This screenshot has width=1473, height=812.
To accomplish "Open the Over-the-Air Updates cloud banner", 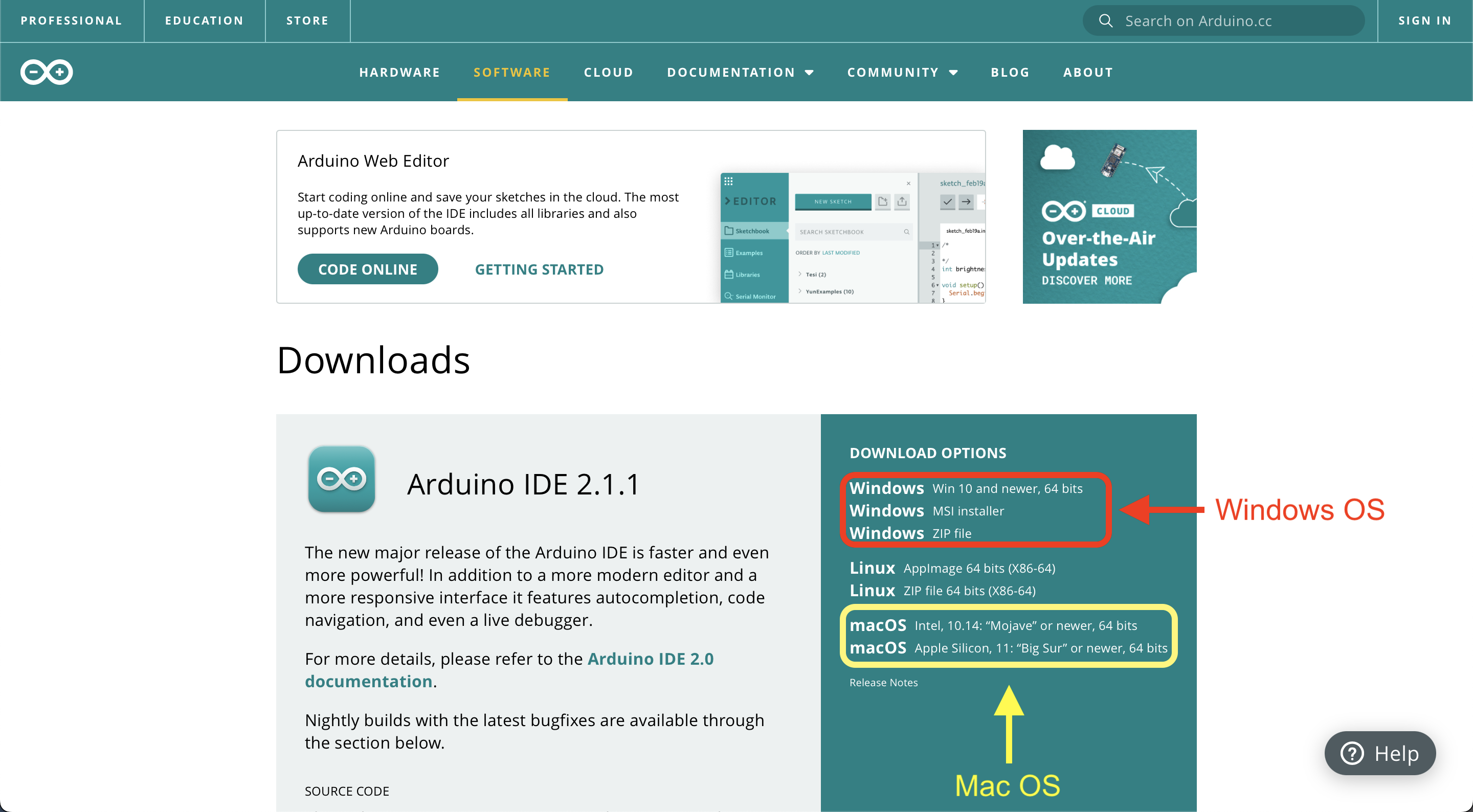I will pyautogui.click(x=1109, y=216).
